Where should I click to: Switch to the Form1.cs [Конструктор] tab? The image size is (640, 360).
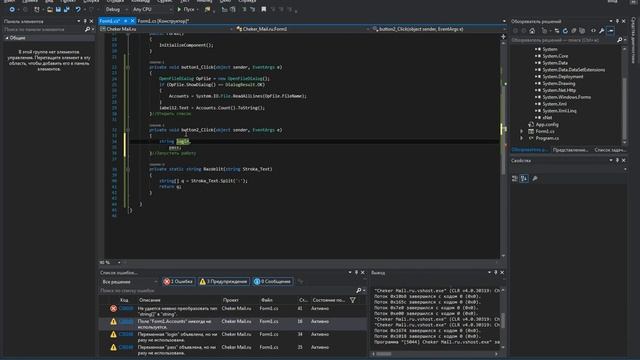[x=163, y=21]
